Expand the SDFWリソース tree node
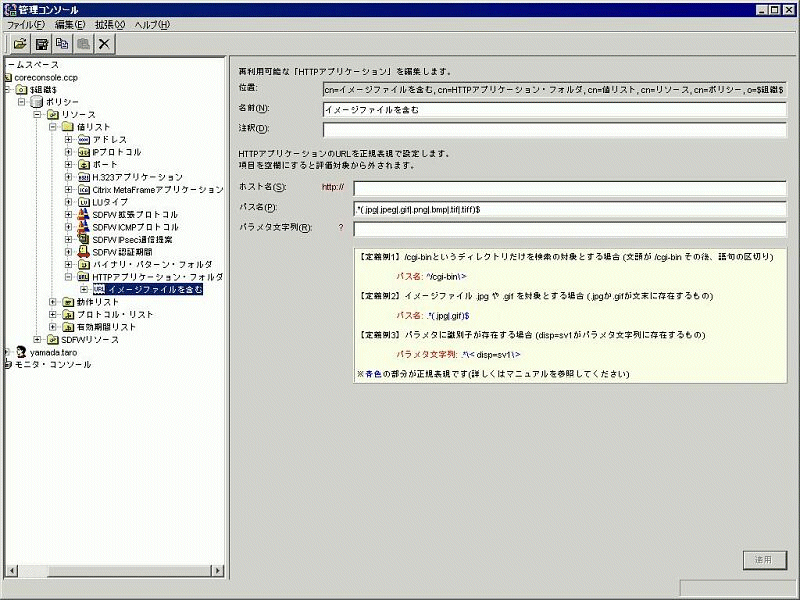The image size is (800, 600). click(x=37, y=339)
